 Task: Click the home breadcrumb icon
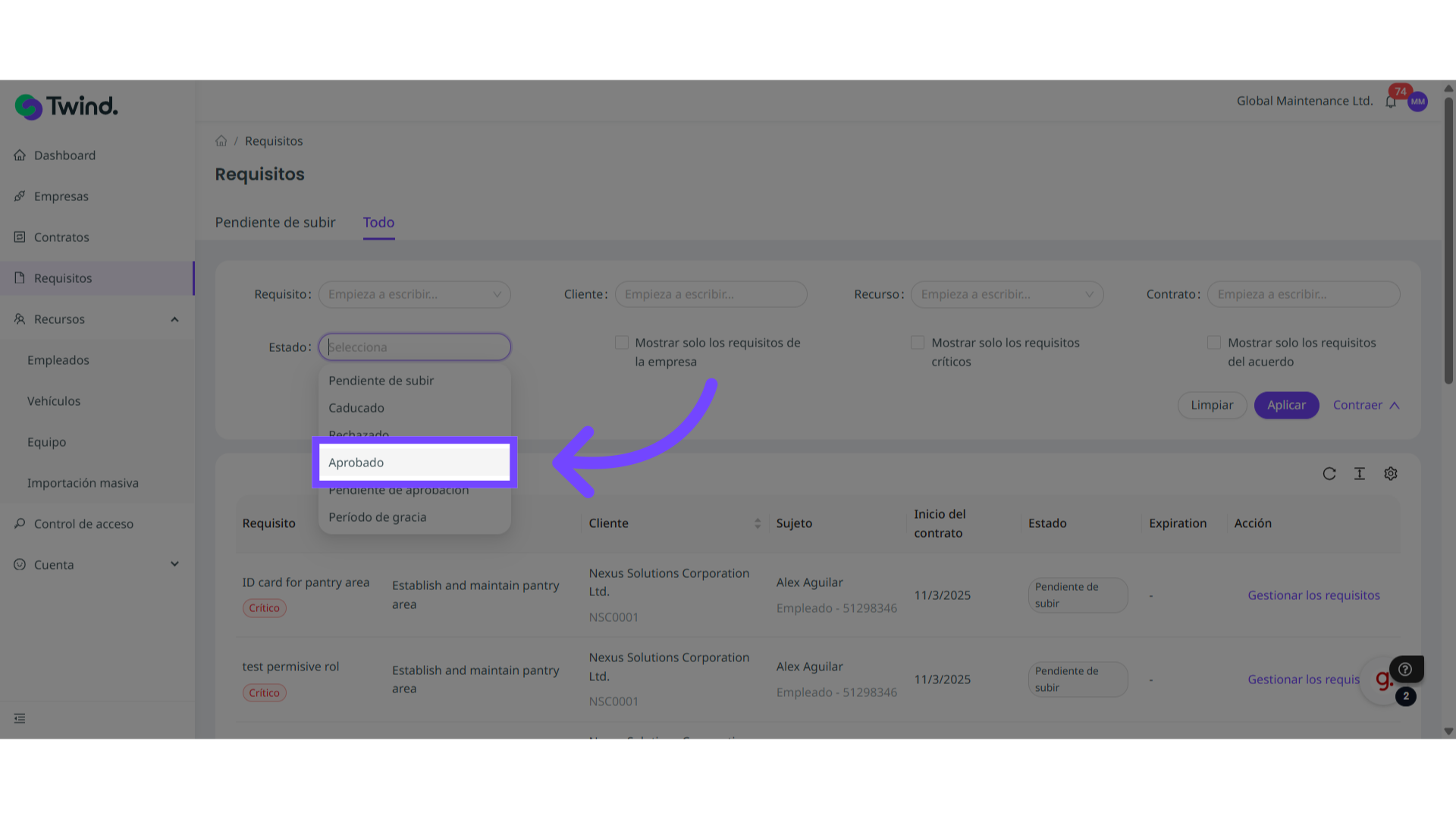coord(221,141)
